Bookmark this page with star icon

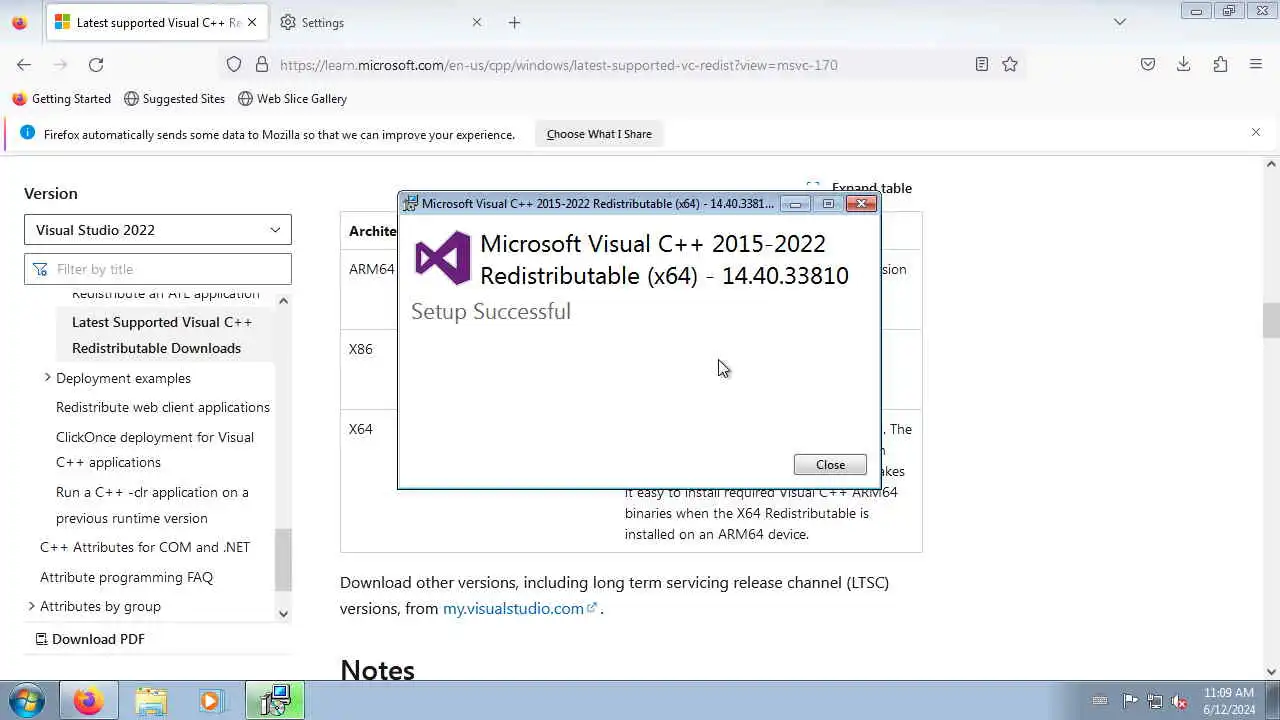pyautogui.click(x=1010, y=64)
